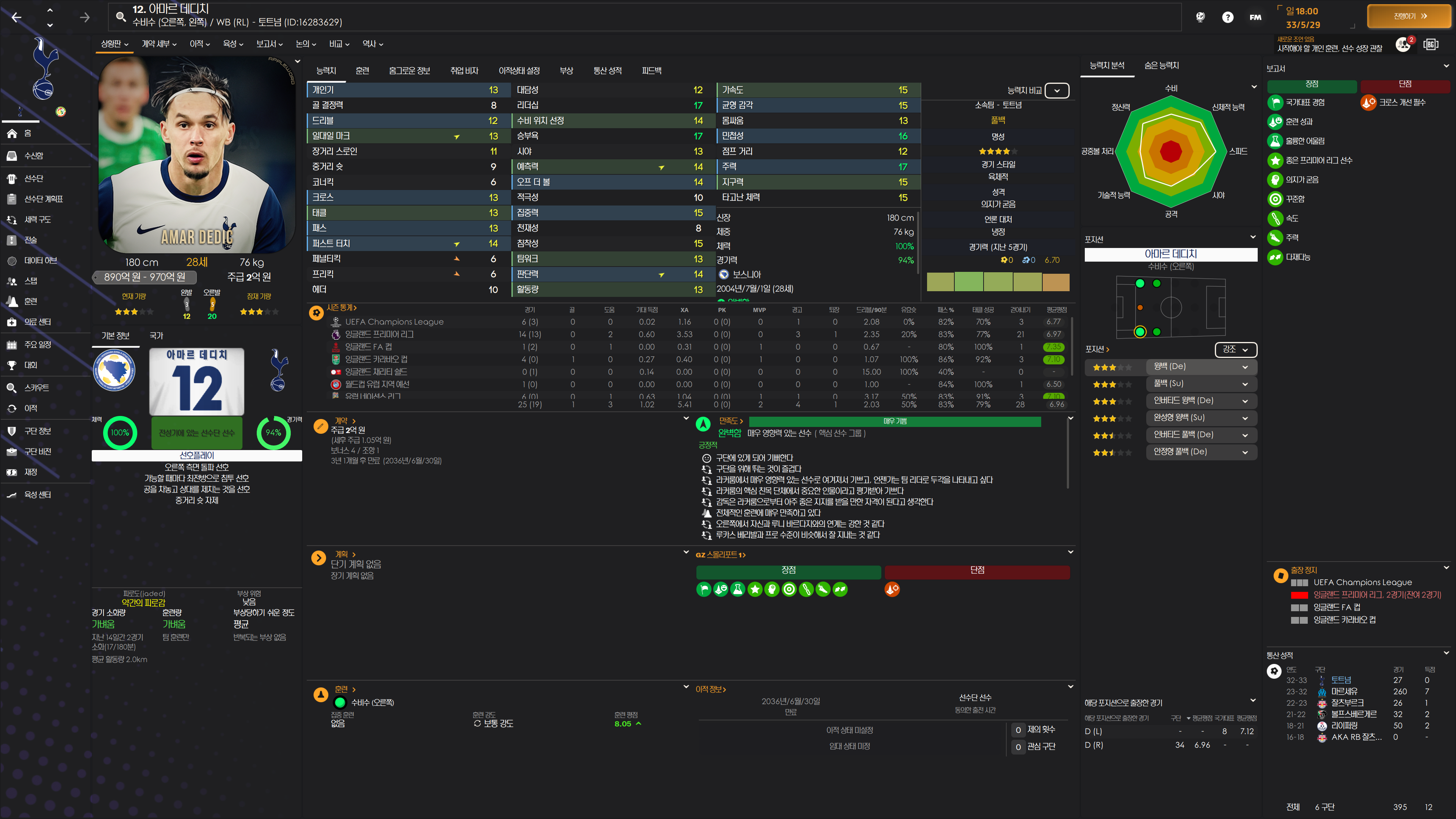Switch to the 국가 tab
This screenshot has width=1456, height=819.
156,336
